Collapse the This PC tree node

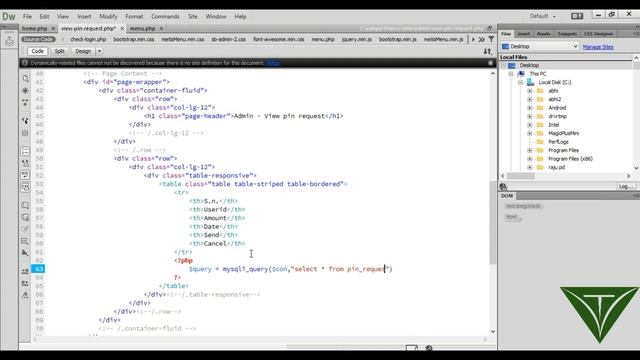click(511, 74)
